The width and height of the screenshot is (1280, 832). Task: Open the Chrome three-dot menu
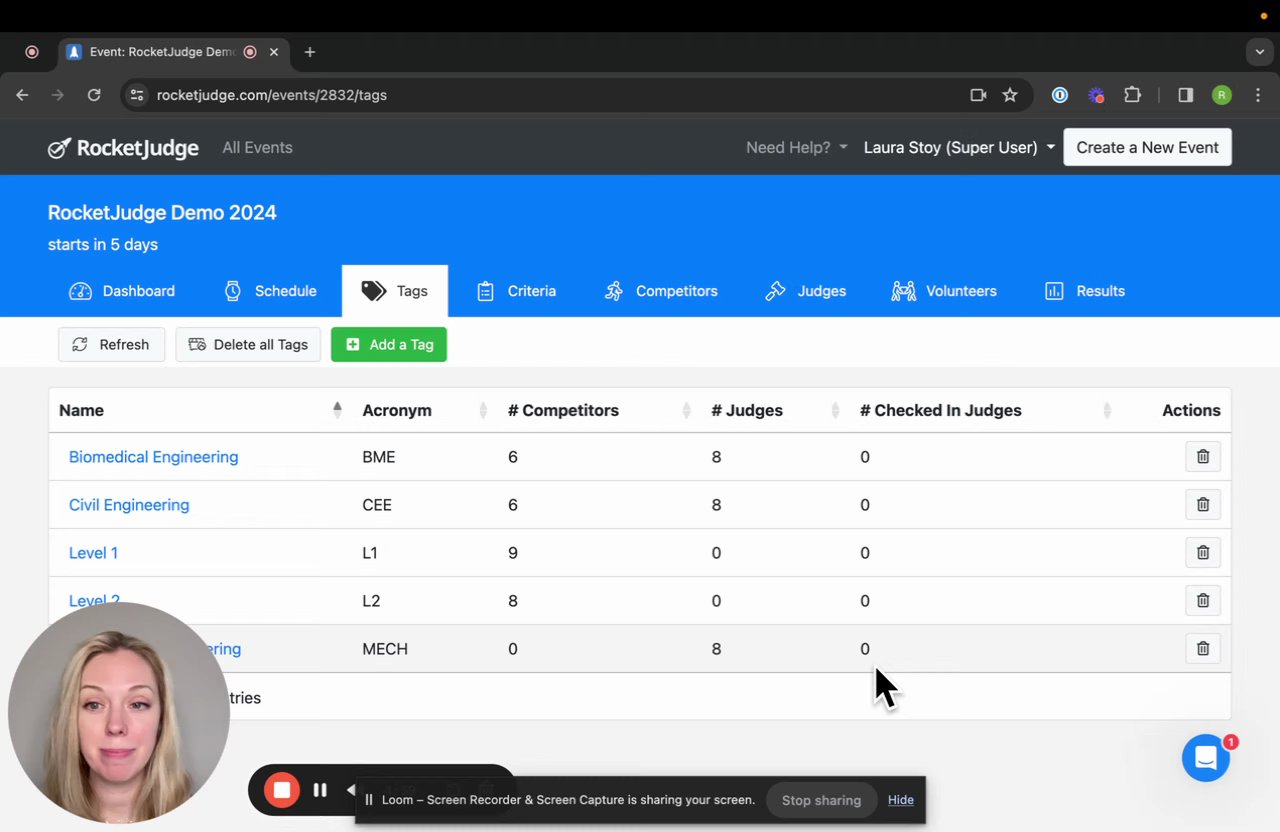tap(1258, 95)
